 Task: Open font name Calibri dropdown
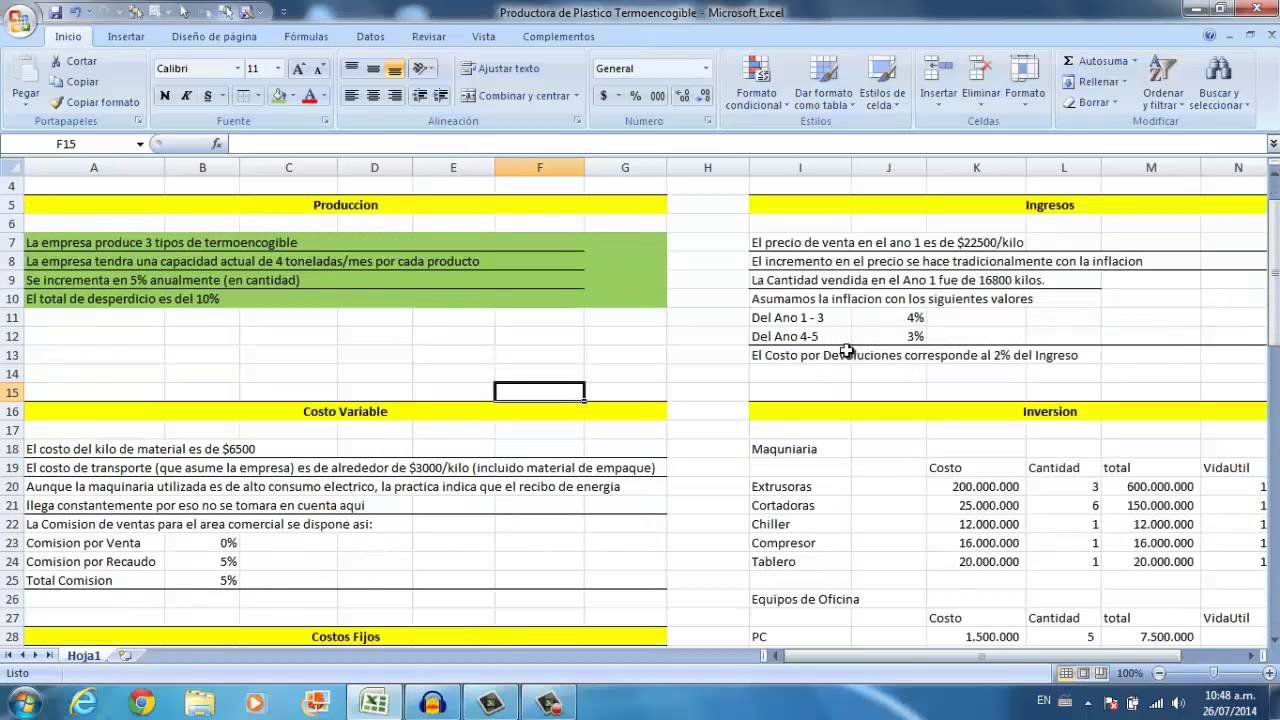pyautogui.click(x=237, y=69)
